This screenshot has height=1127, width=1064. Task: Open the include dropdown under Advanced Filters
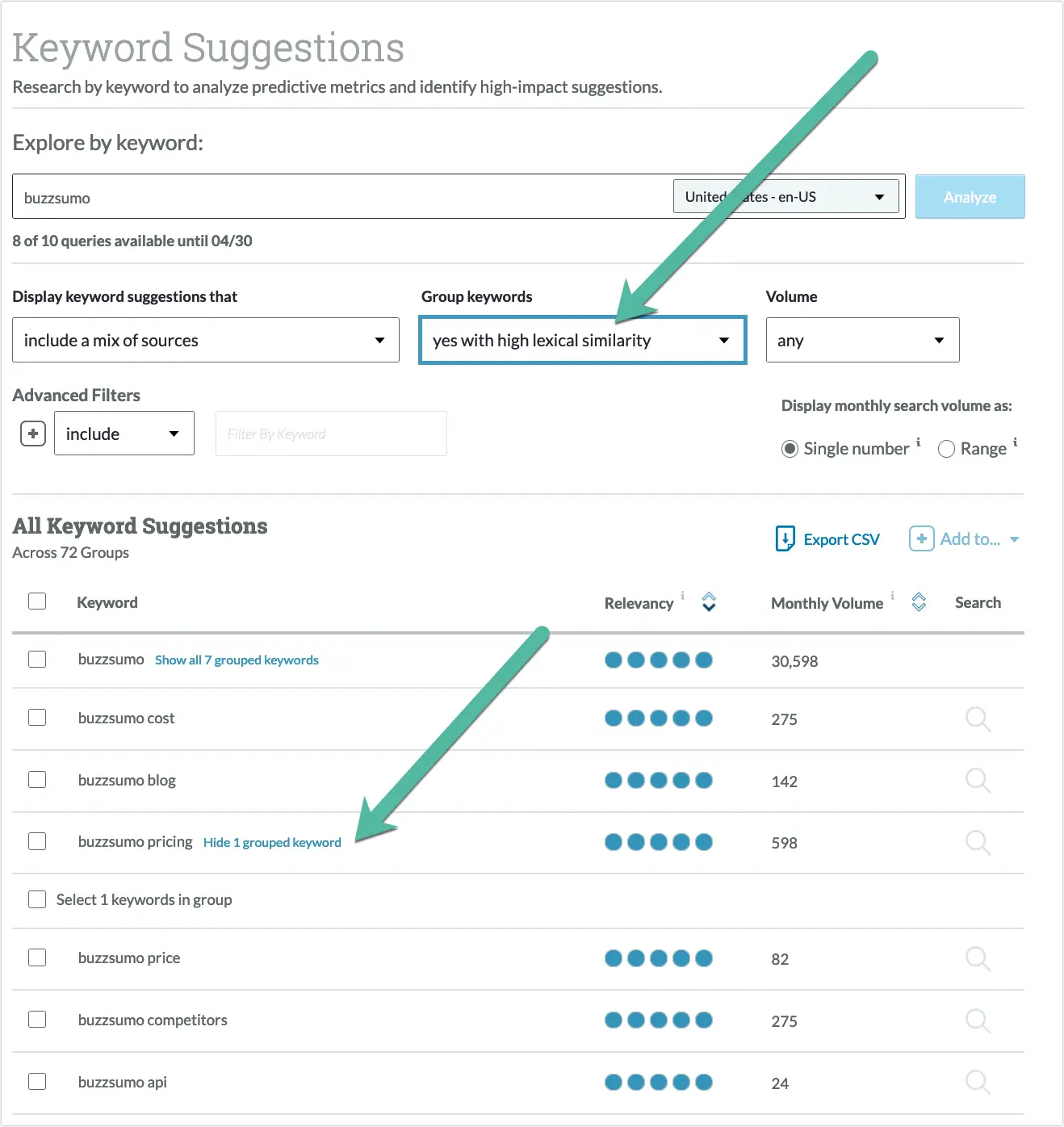(124, 433)
